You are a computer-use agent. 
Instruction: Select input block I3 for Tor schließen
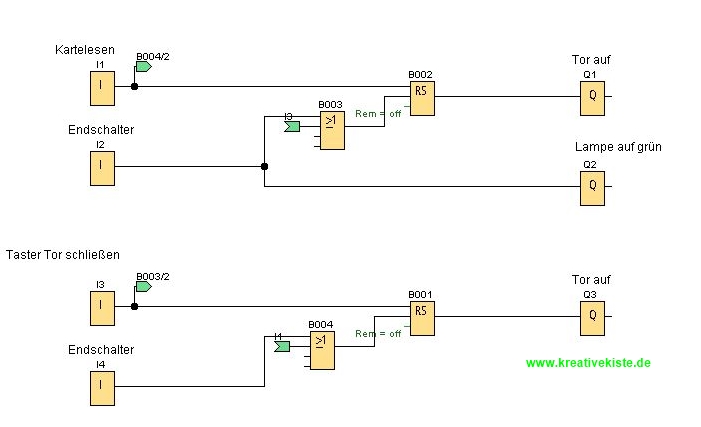[102, 307]
